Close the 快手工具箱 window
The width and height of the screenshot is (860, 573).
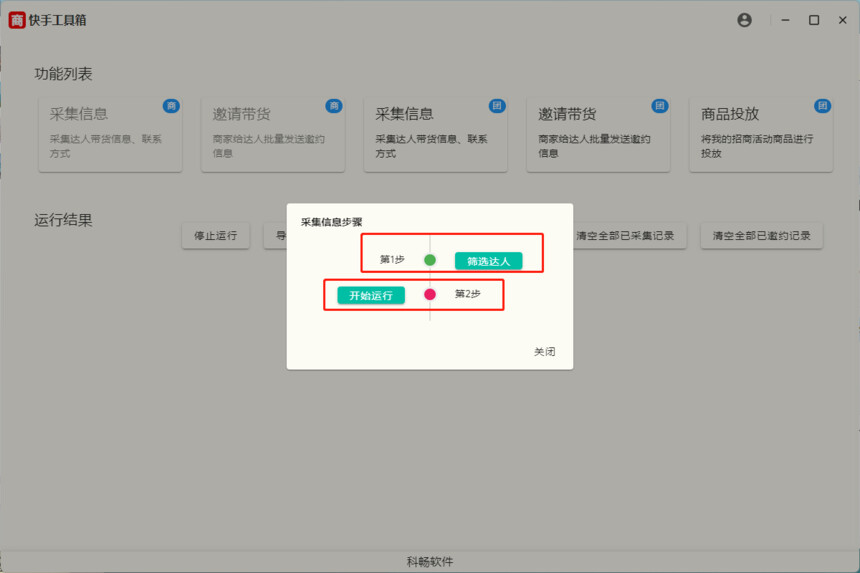tap(842, 20)
